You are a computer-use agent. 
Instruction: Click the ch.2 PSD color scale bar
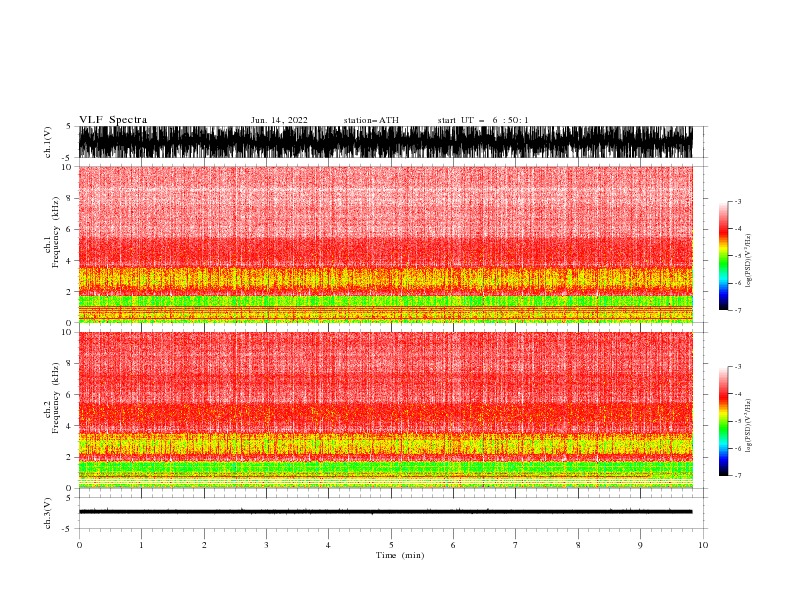pos(723,421)
